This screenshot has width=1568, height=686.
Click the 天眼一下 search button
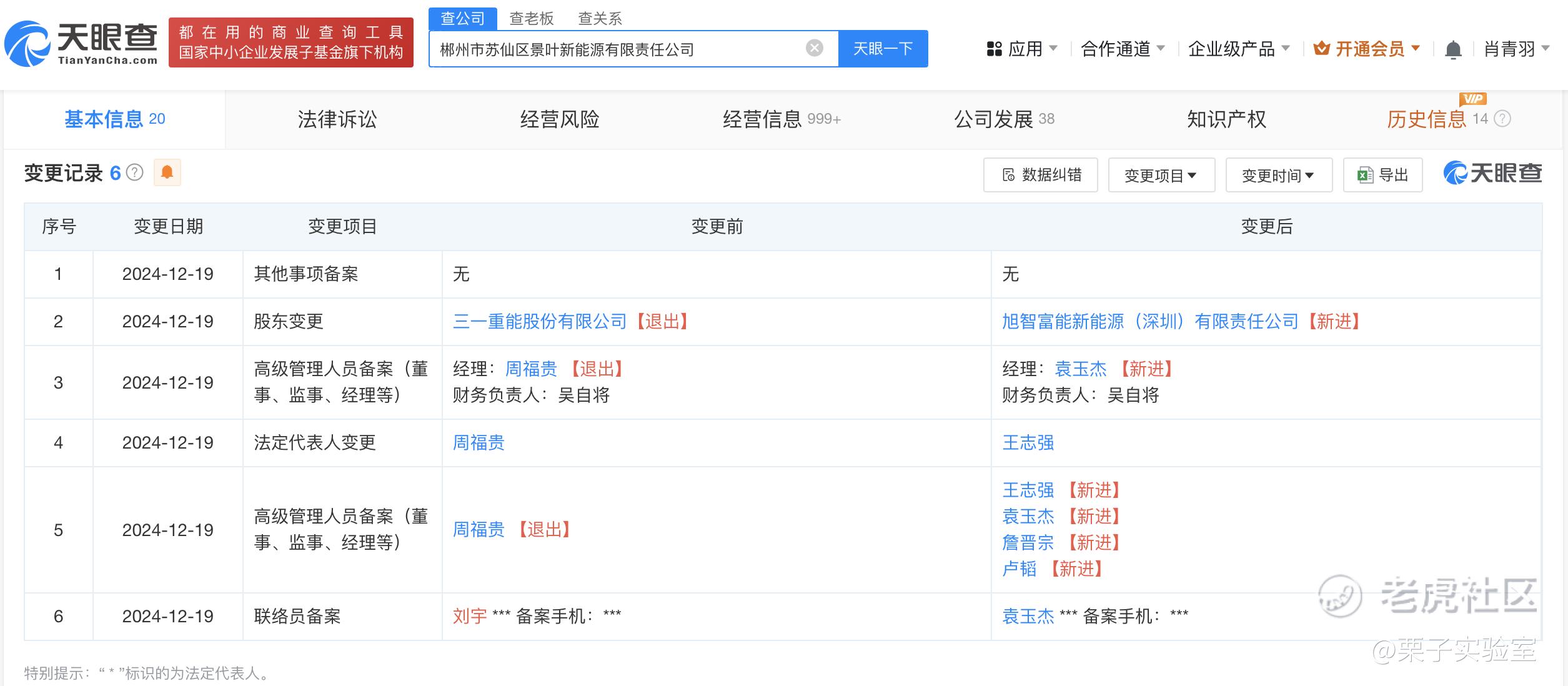point(883,49)
